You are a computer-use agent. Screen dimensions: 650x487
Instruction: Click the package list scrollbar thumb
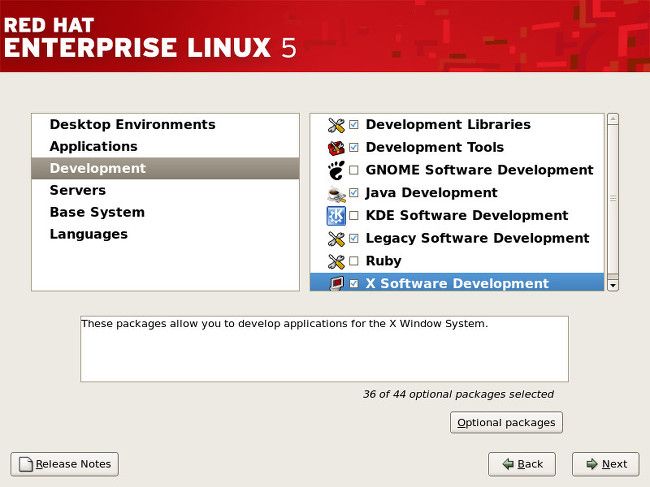(x=613, y=199)
